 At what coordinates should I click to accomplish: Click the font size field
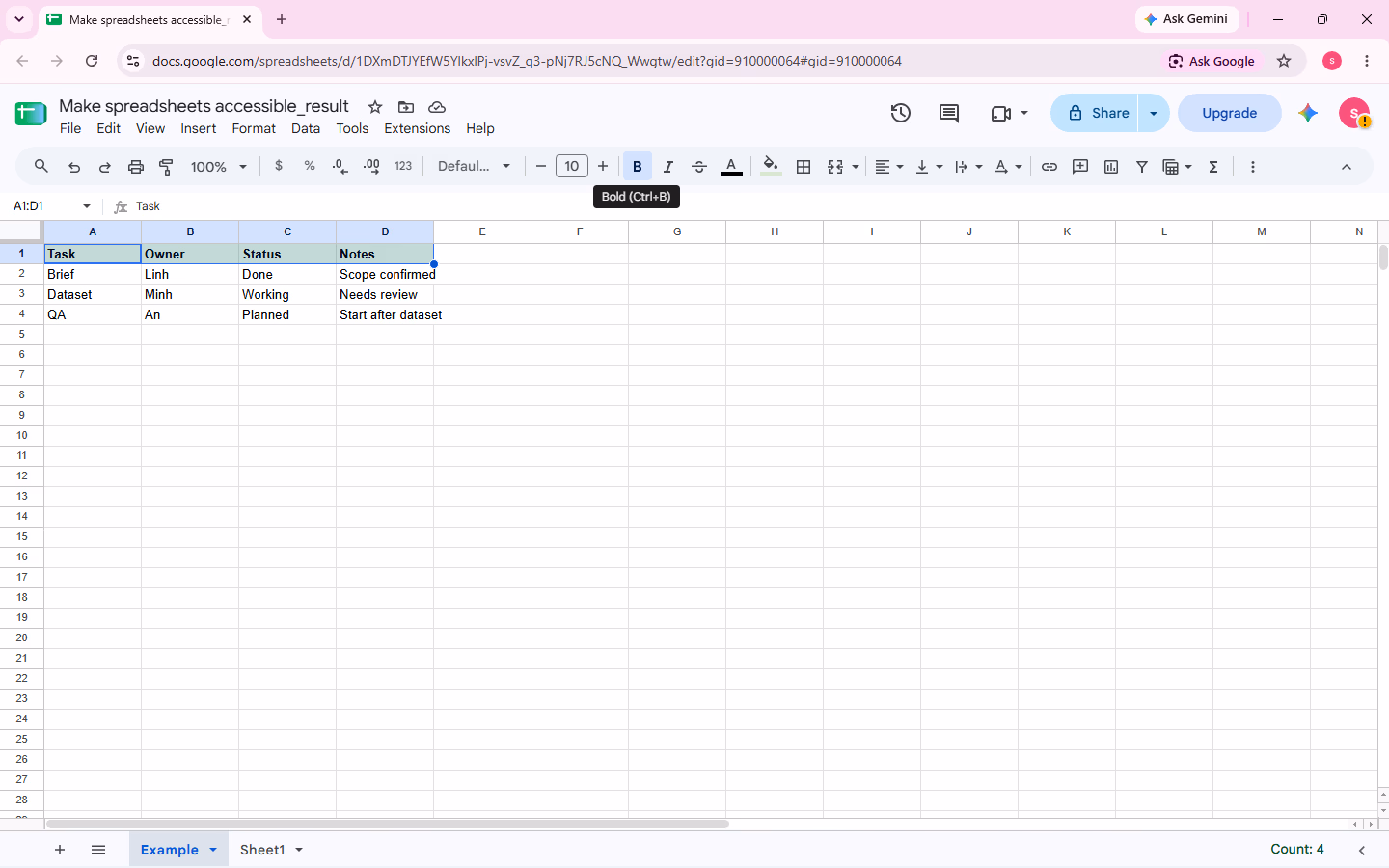pos(572,166)
